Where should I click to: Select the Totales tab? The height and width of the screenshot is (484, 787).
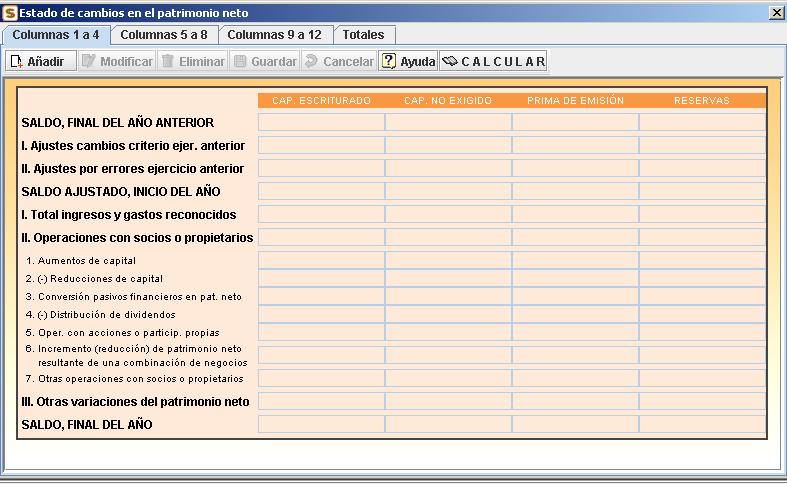tap(363, 35)
